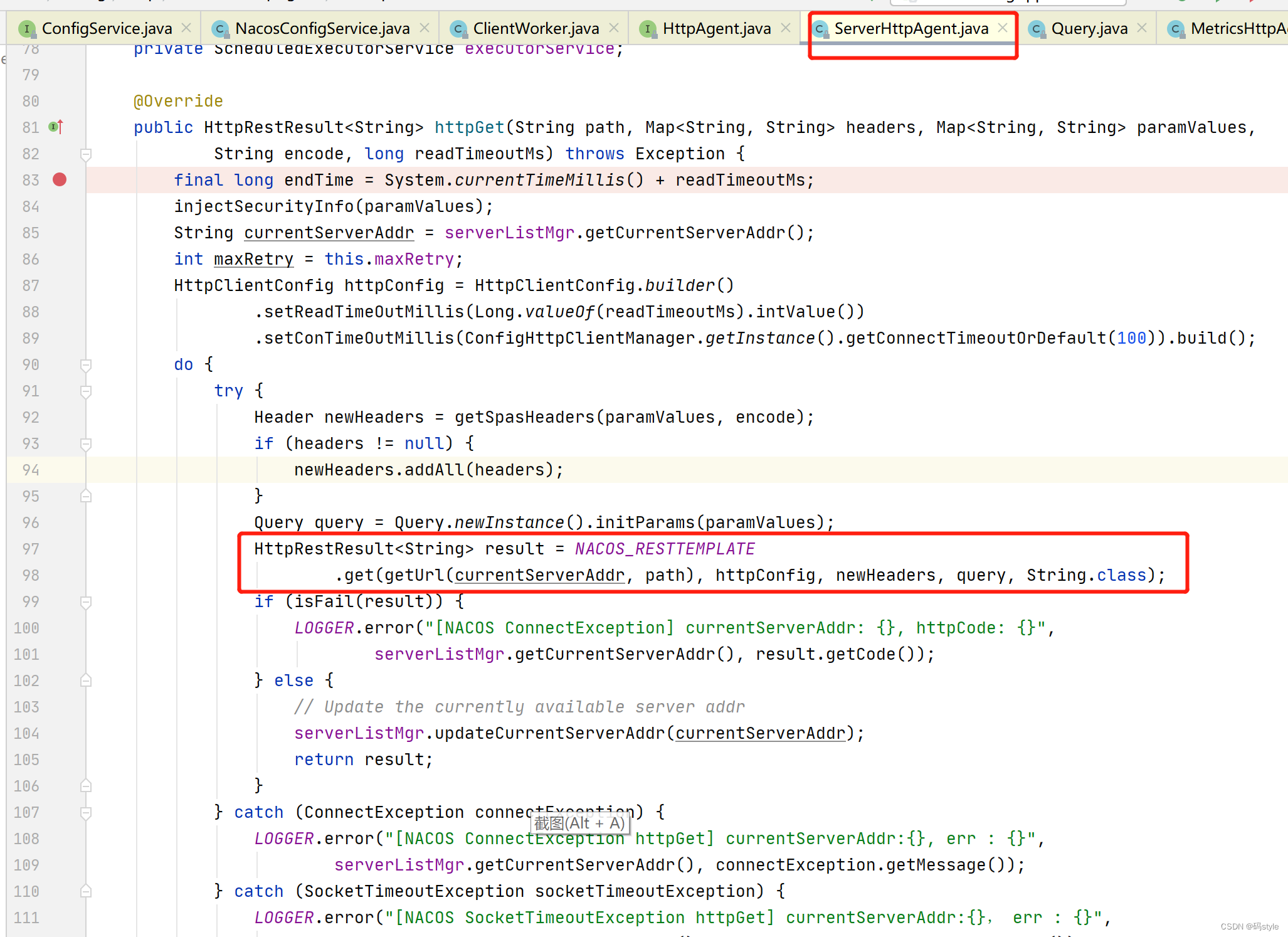Image resolution: width=1288 pixels, height=937 pixels.
Task: Click the 100 literal on line 89
Action: 1131,338
